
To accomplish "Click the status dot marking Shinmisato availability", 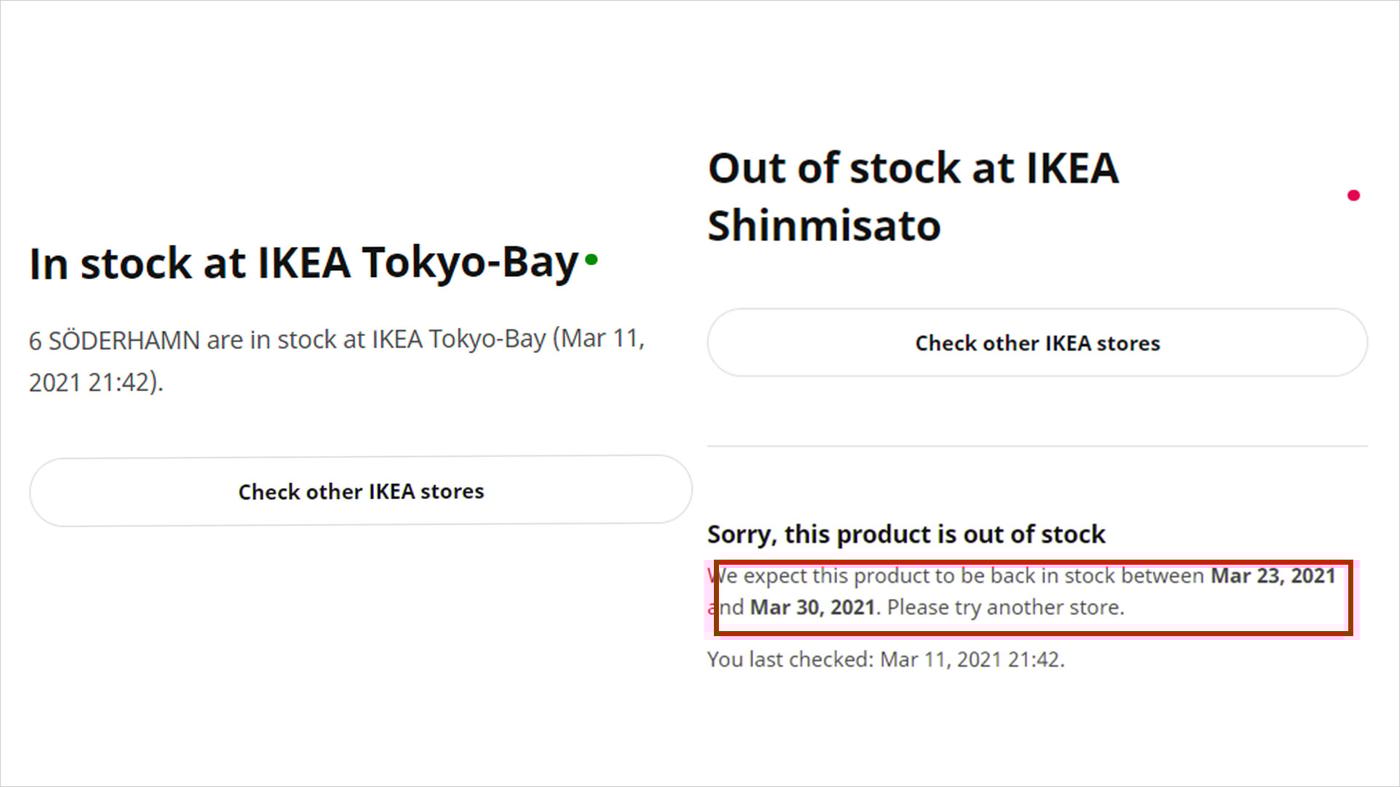I will click(1353, 195).
